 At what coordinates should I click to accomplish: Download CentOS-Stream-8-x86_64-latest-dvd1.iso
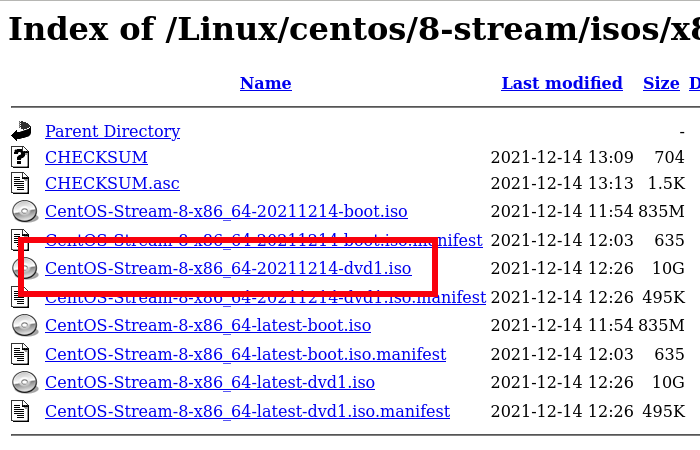click(210, 383)
